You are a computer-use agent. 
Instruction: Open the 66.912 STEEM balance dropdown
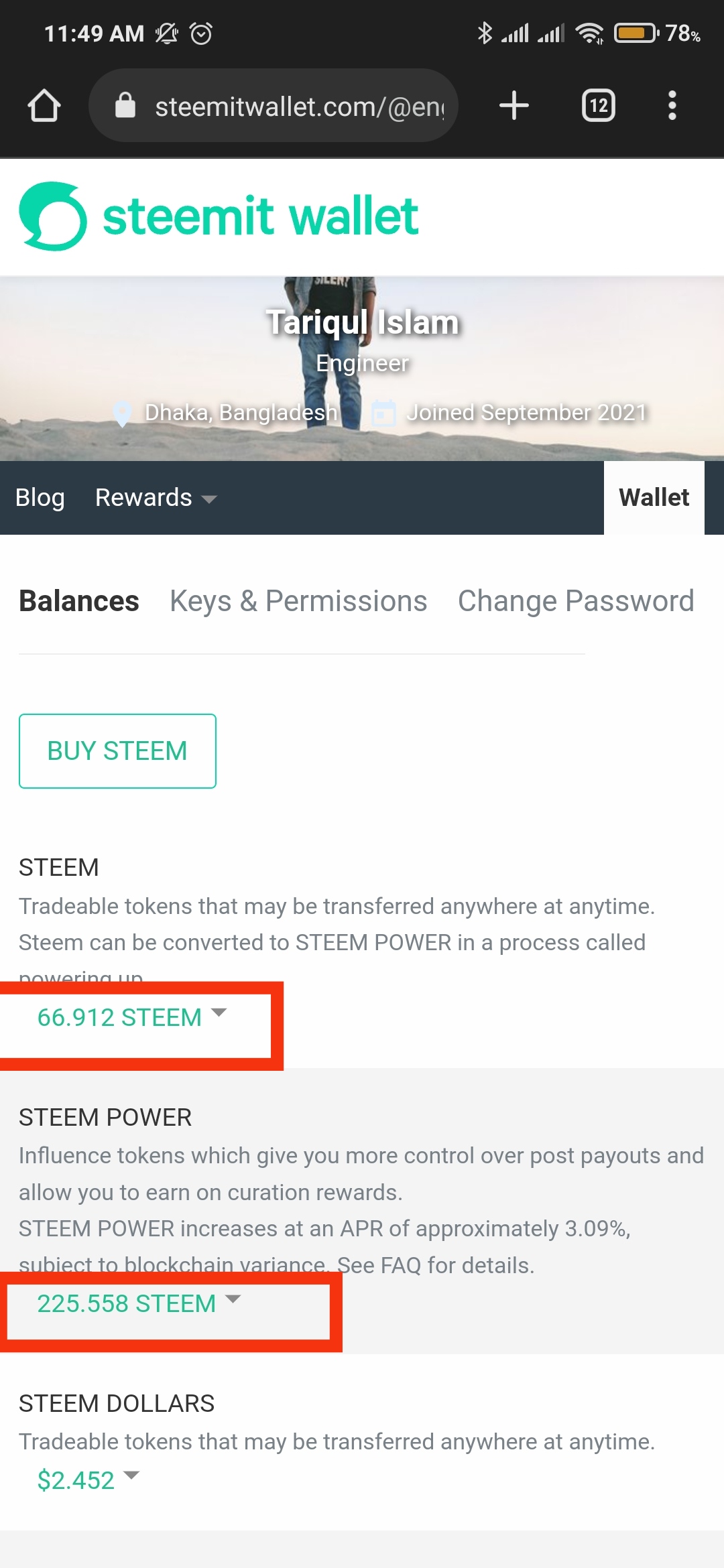[x=132, y=1017]
